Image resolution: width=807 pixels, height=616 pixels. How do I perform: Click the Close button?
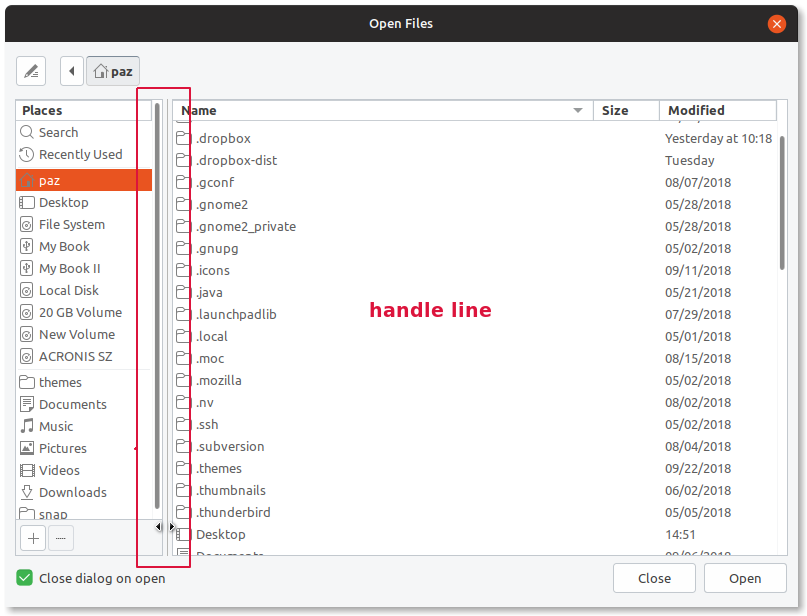pos(654,578)
